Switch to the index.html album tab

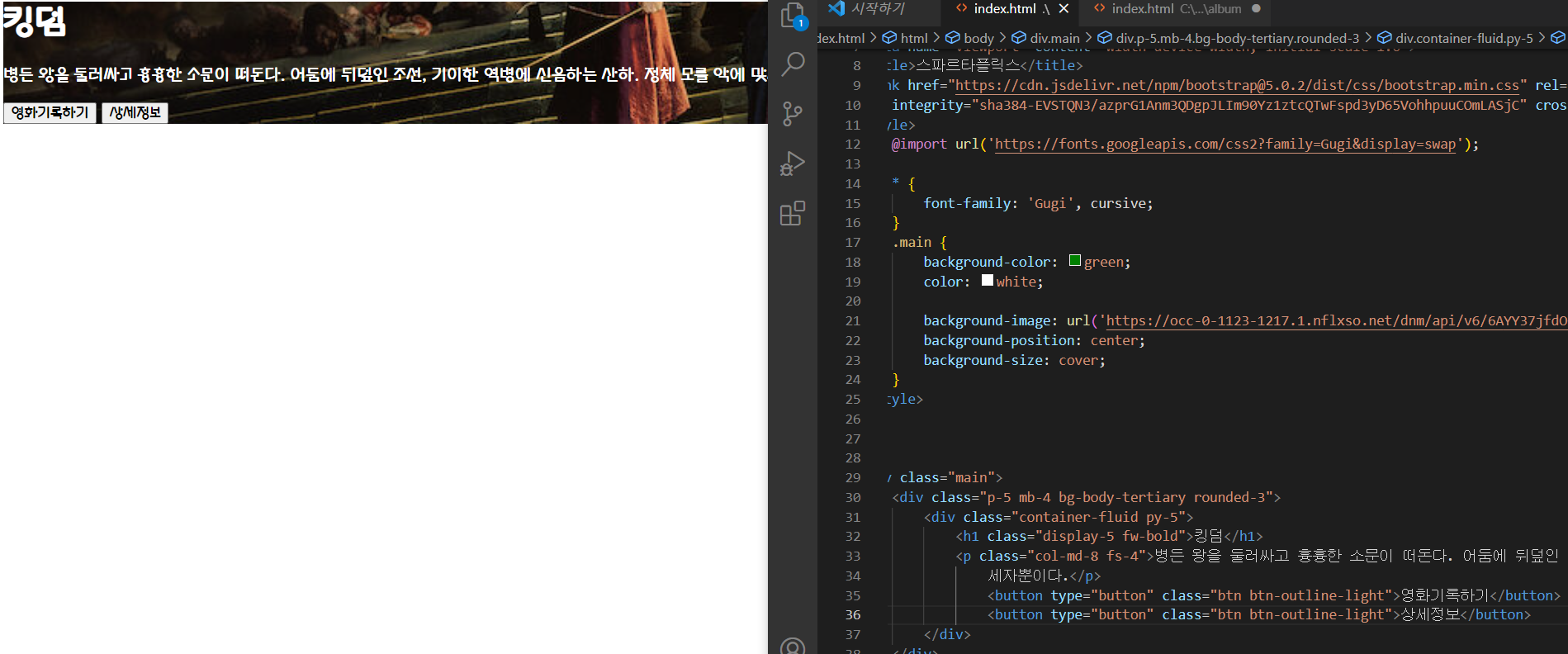[x=1176, y=9]
